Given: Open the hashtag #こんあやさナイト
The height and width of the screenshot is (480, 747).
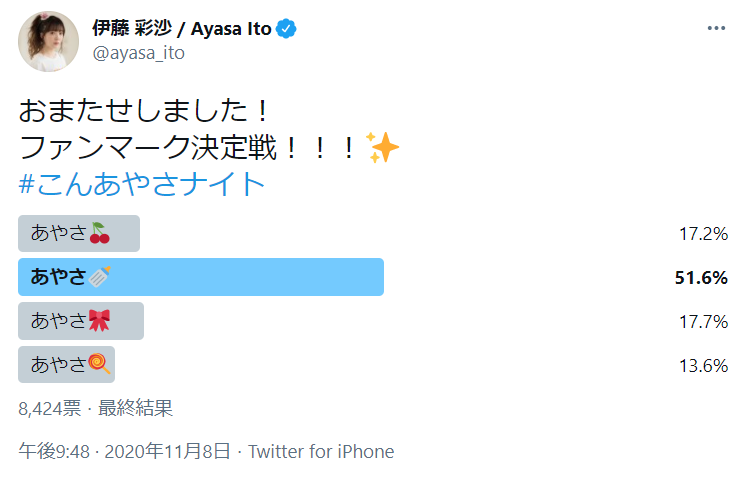Looking at the screenshot, I should click(x=142, y=185).
